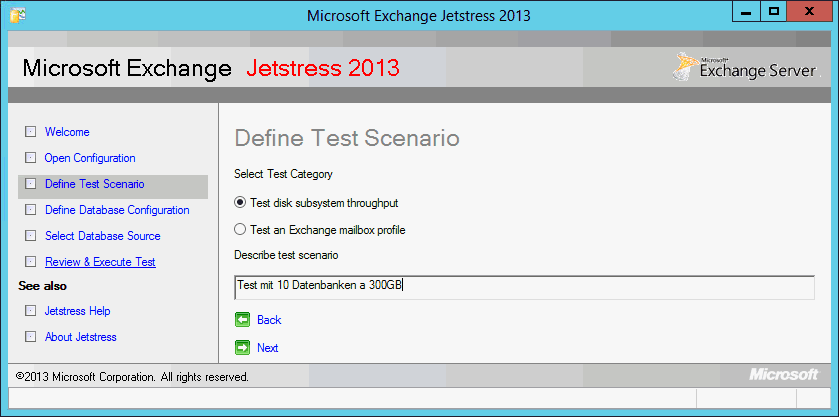This screenshot has height=417, width=839.
Task: Open the Welcome page link
Action: pyautogui.click(x=67, y=132)
